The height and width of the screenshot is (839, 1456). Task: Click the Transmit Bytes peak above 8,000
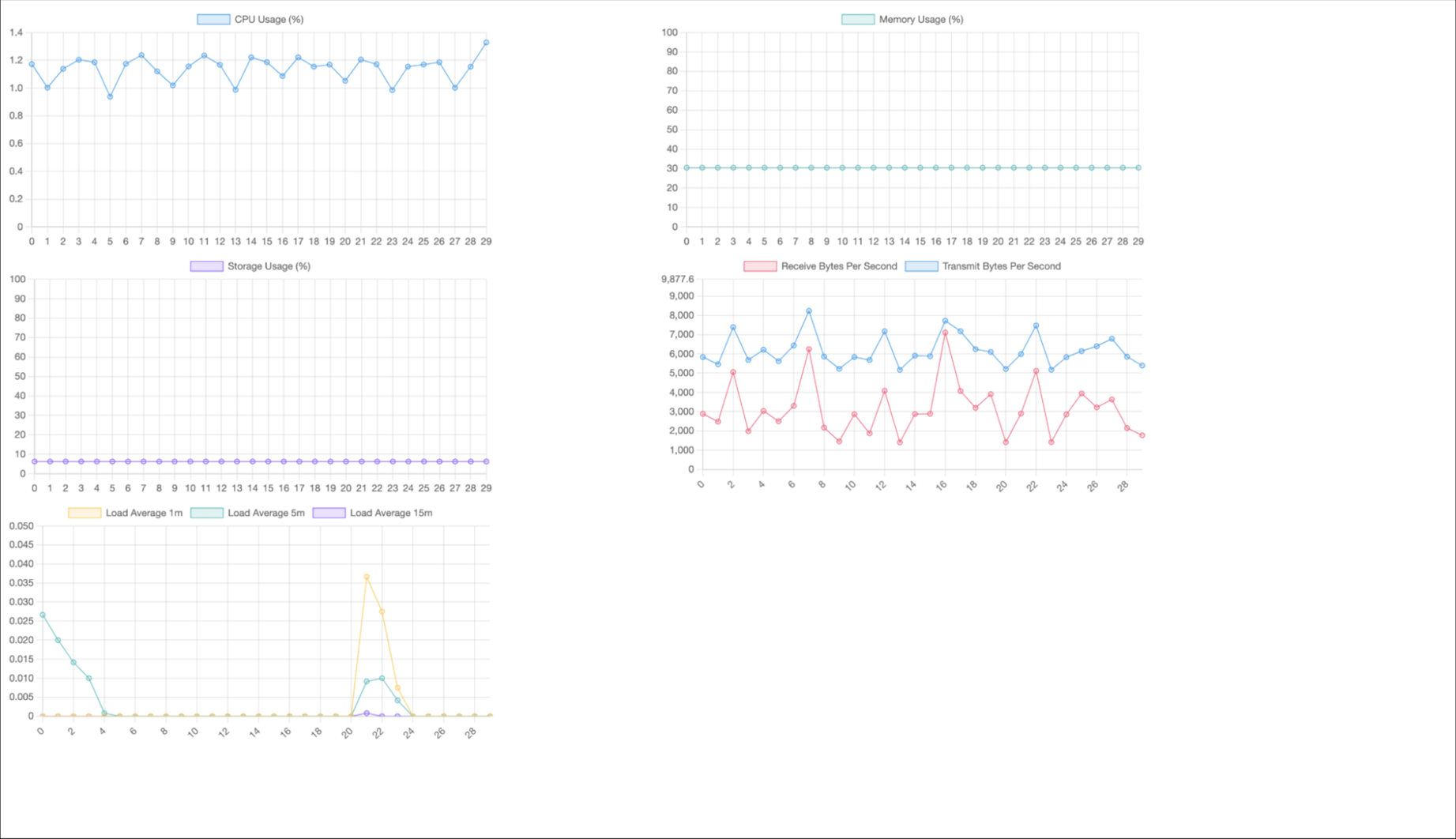[808, 311]
